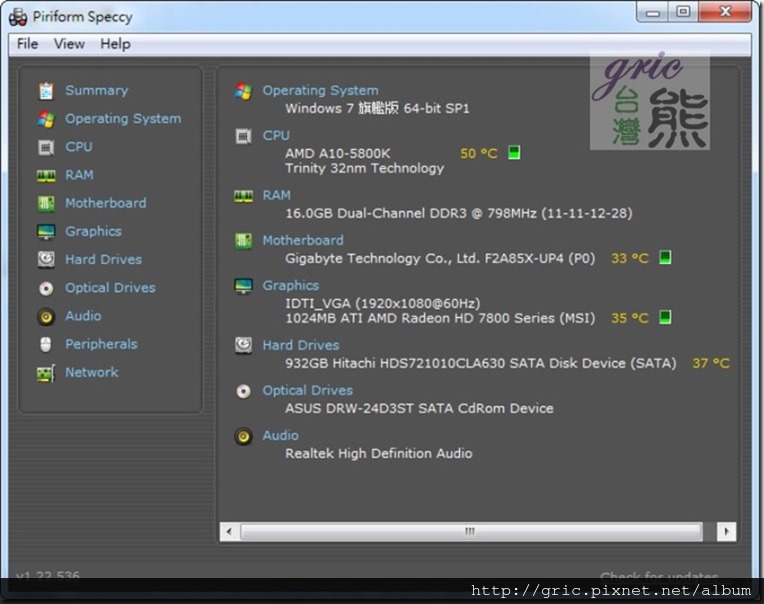
Task: Click Hitachi HDS721010CLA630 disk text
Action: pyautogui.click(x=480, y=363)
